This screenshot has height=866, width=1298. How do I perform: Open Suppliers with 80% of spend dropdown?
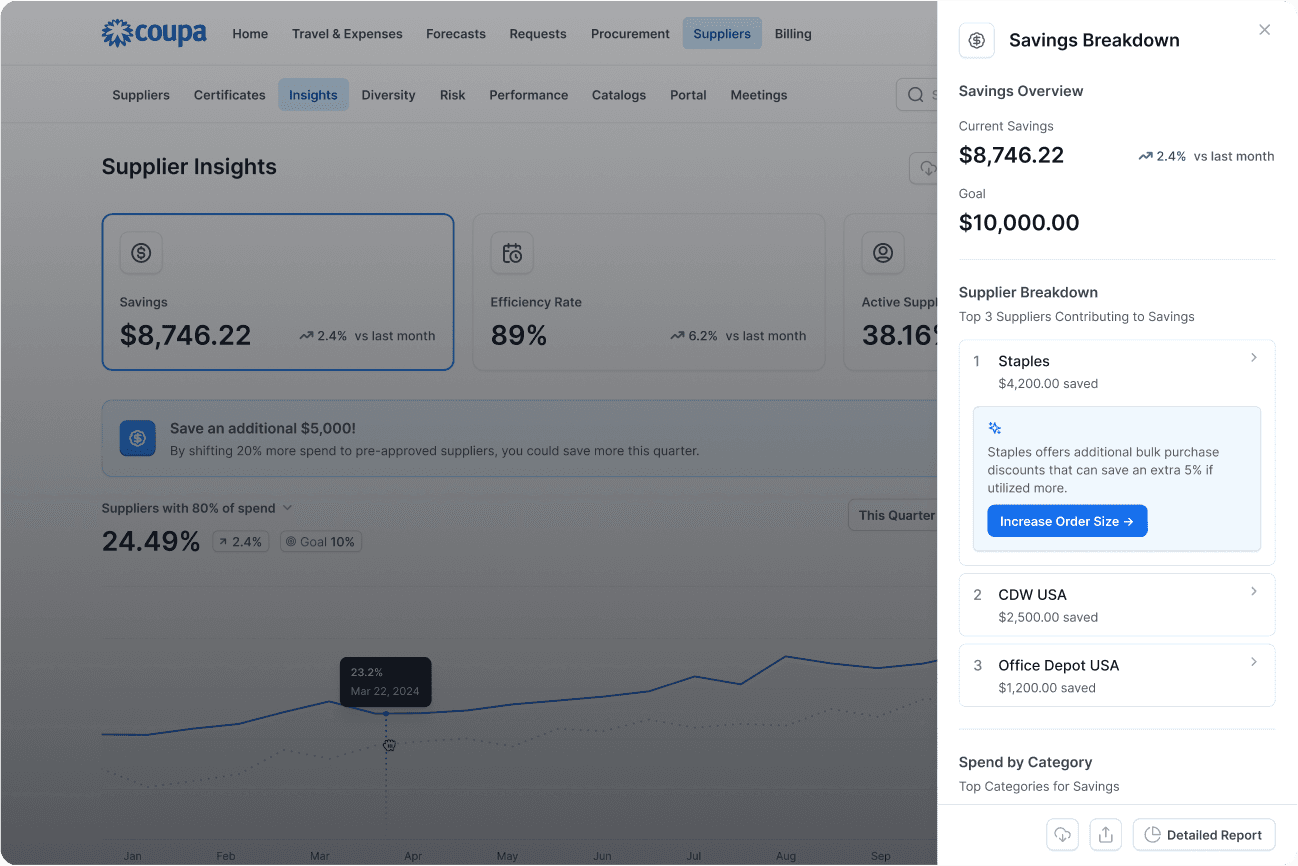pos(197,508)
